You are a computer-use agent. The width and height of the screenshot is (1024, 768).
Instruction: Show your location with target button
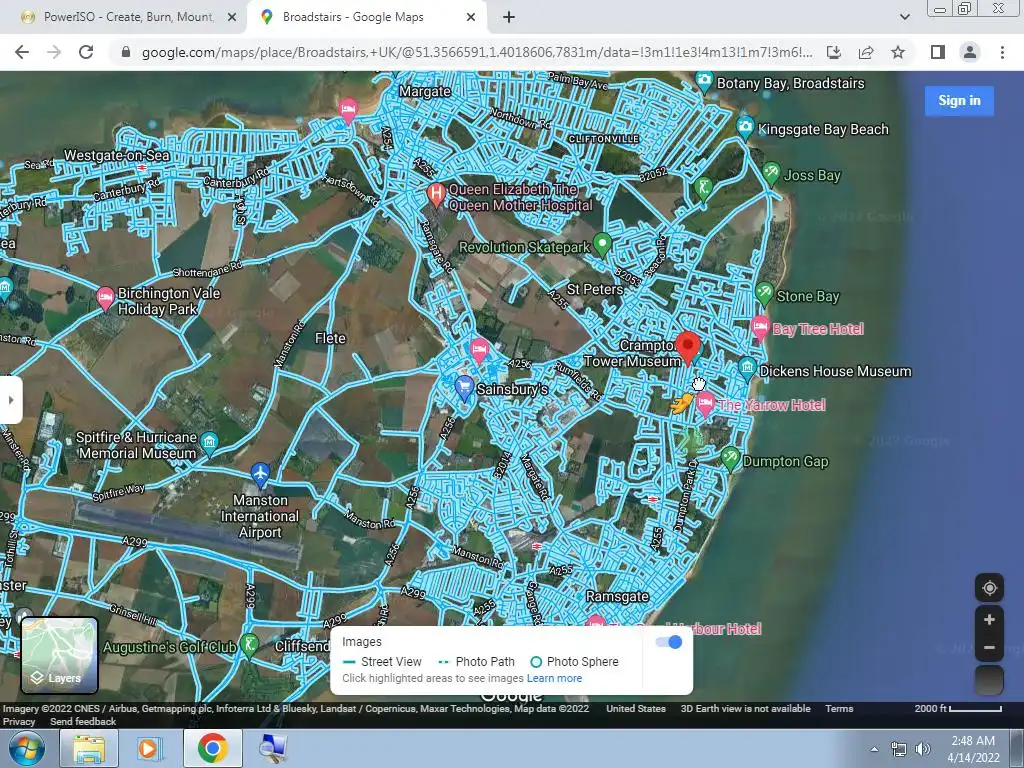tap(989, 588)
